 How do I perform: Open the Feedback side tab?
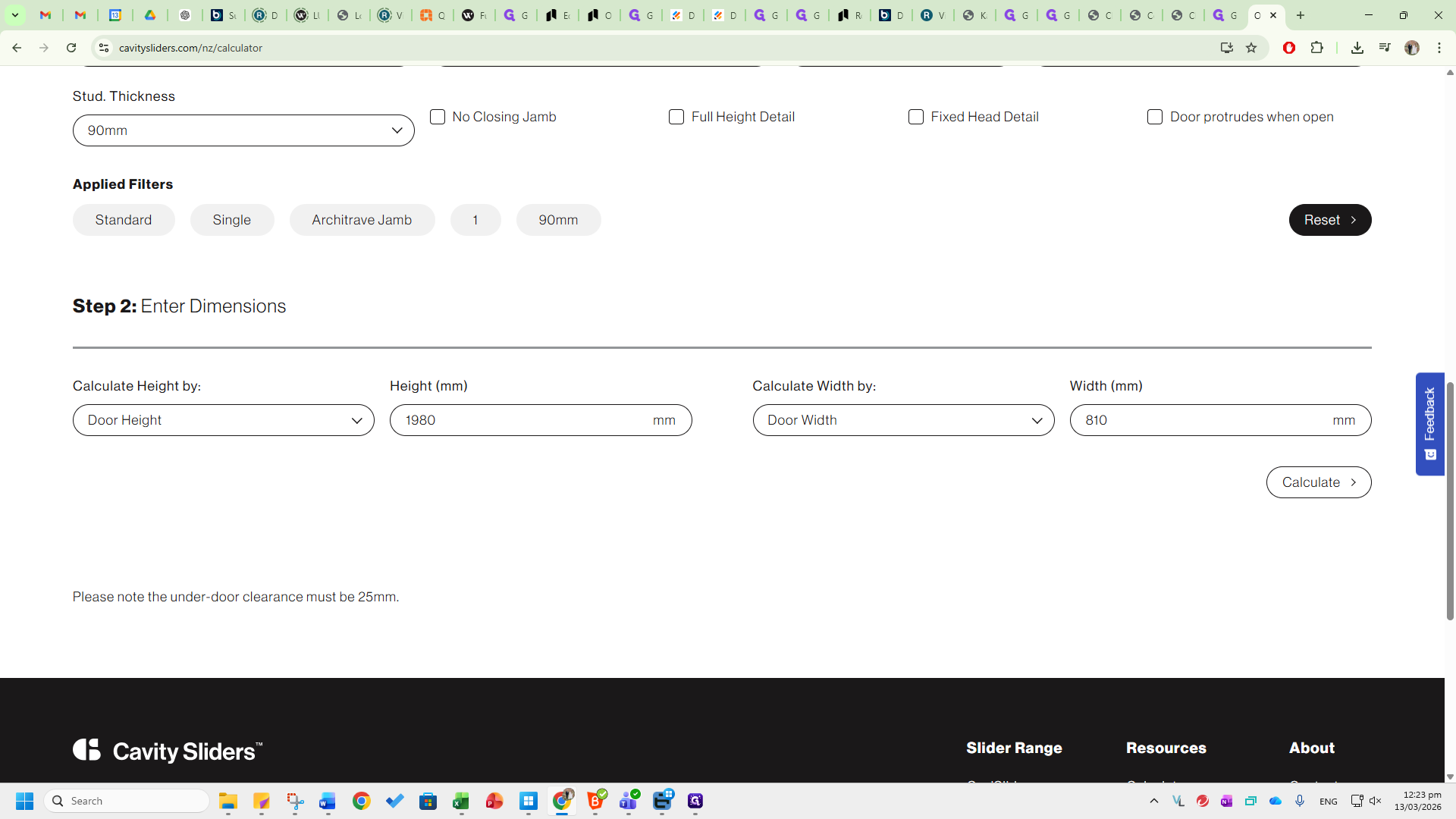(x=1429, y=423)
